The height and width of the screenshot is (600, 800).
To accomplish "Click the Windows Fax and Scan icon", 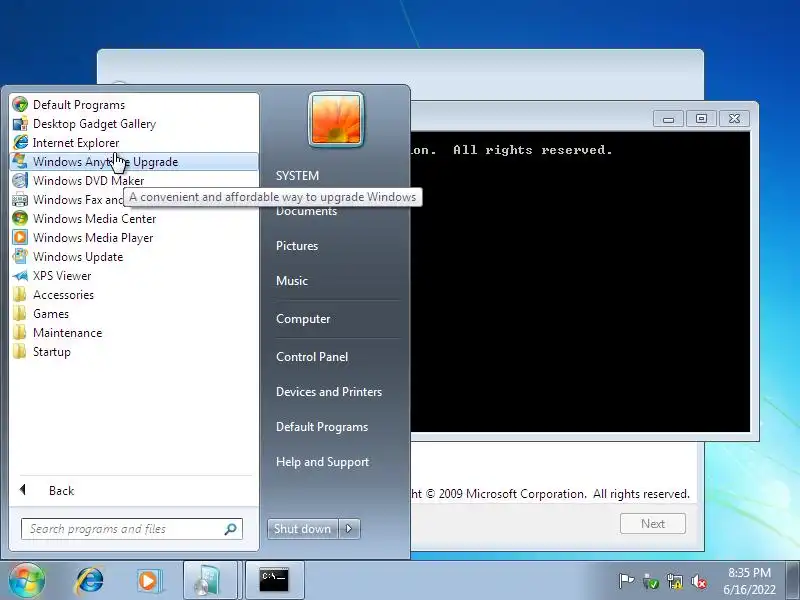I will (20, 199).
